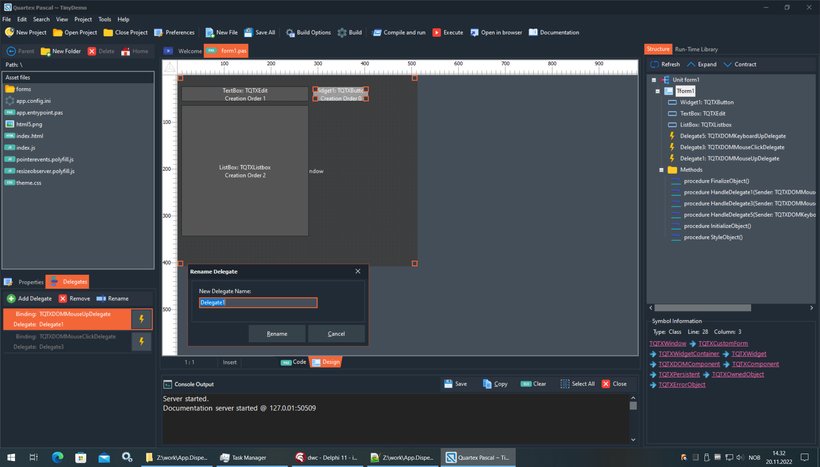Follow the TQTXErrorObject link
Screen dimensions: 820x467
coord(682,385)
